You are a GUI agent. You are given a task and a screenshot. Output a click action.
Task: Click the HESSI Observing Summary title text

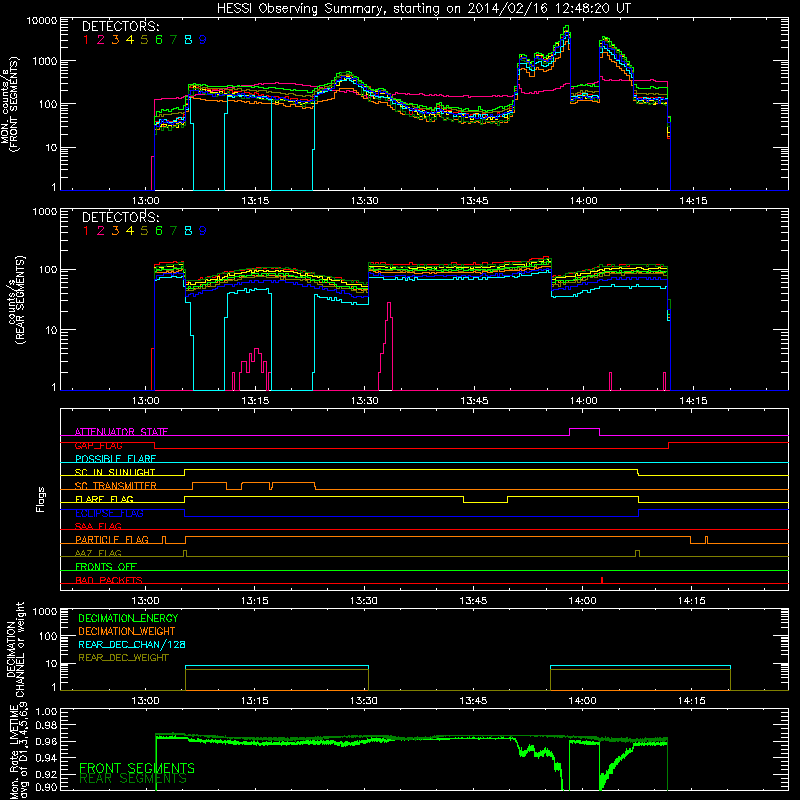[423, 8]
